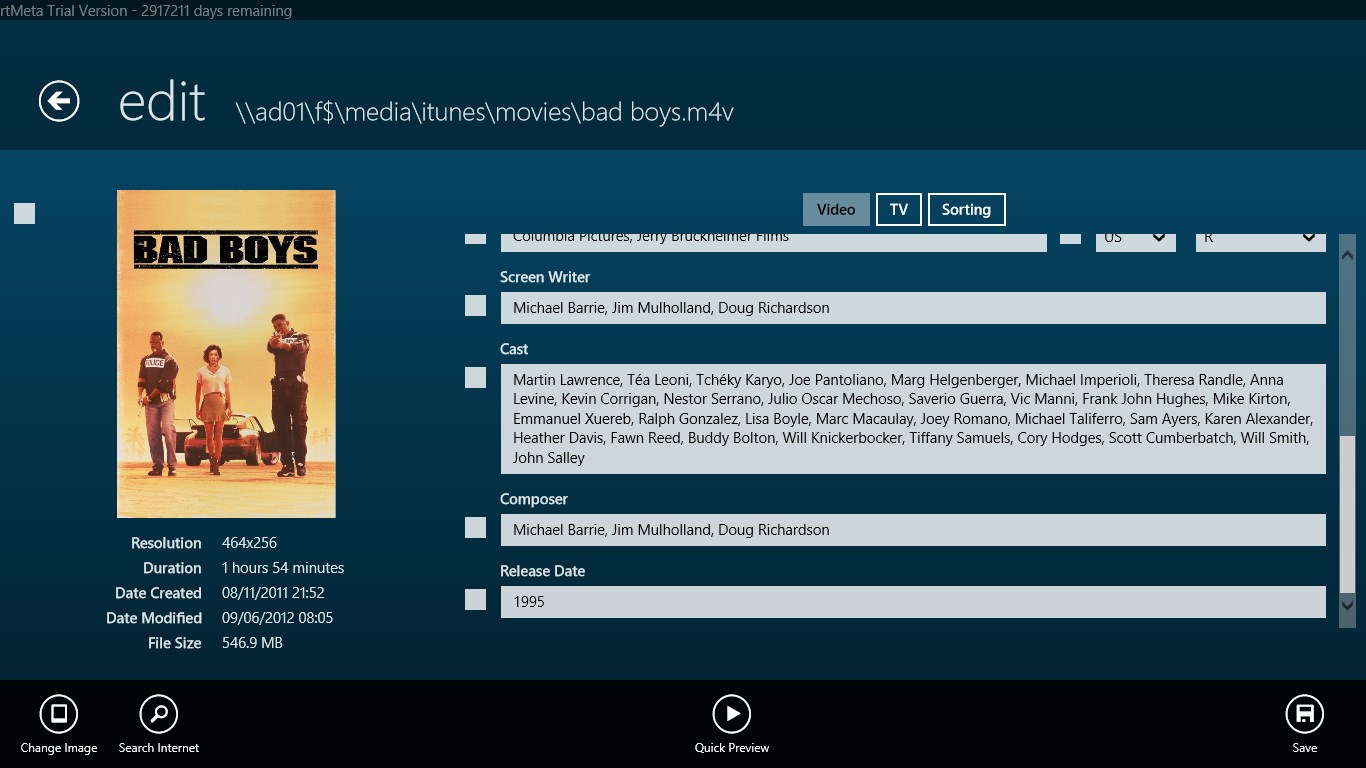Screen dimensions: 1366x768
Task: Switch to the TV tab
Action: click(898, 209)
